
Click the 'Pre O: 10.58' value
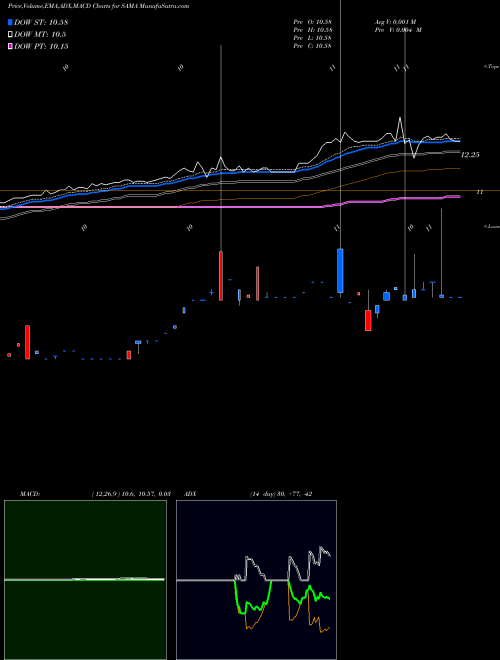point(313,22)
